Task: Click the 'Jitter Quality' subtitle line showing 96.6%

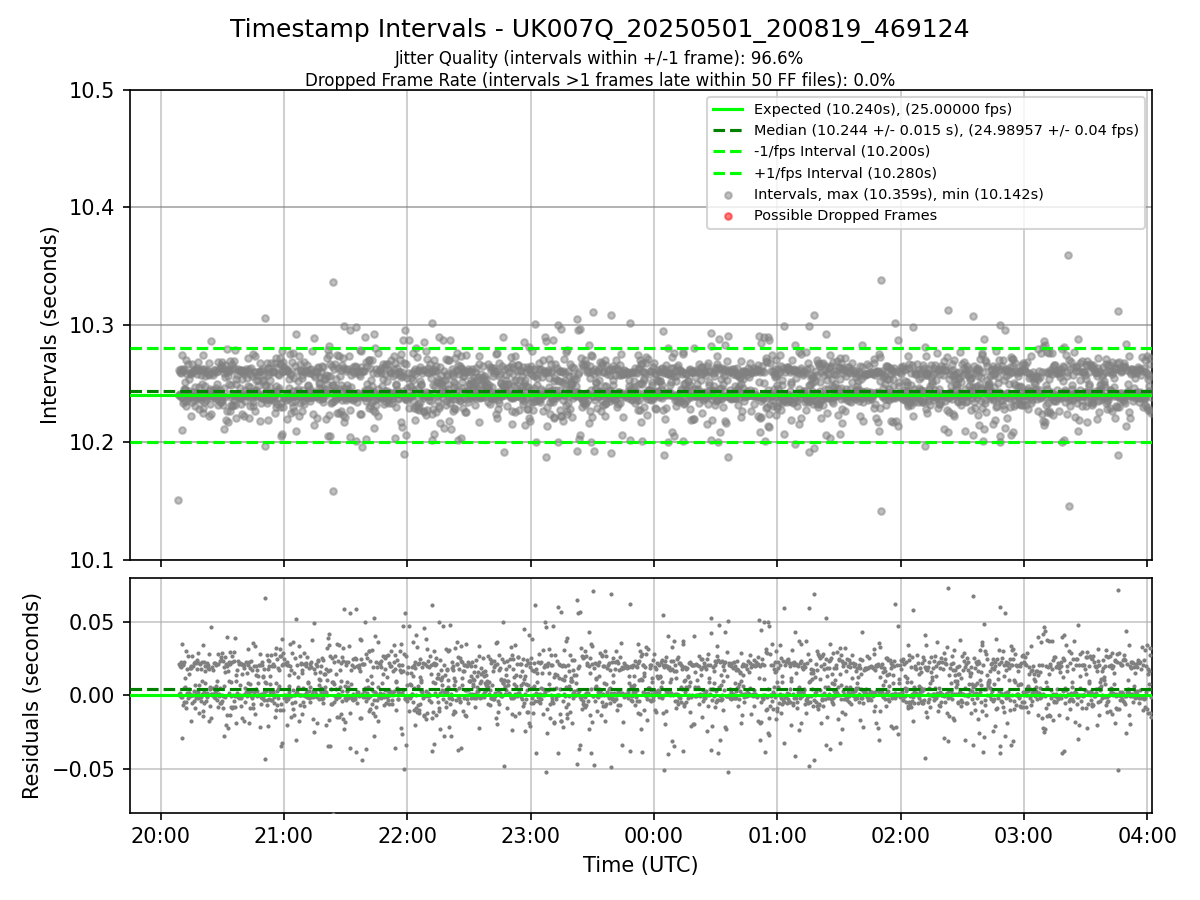Action: 599,58
